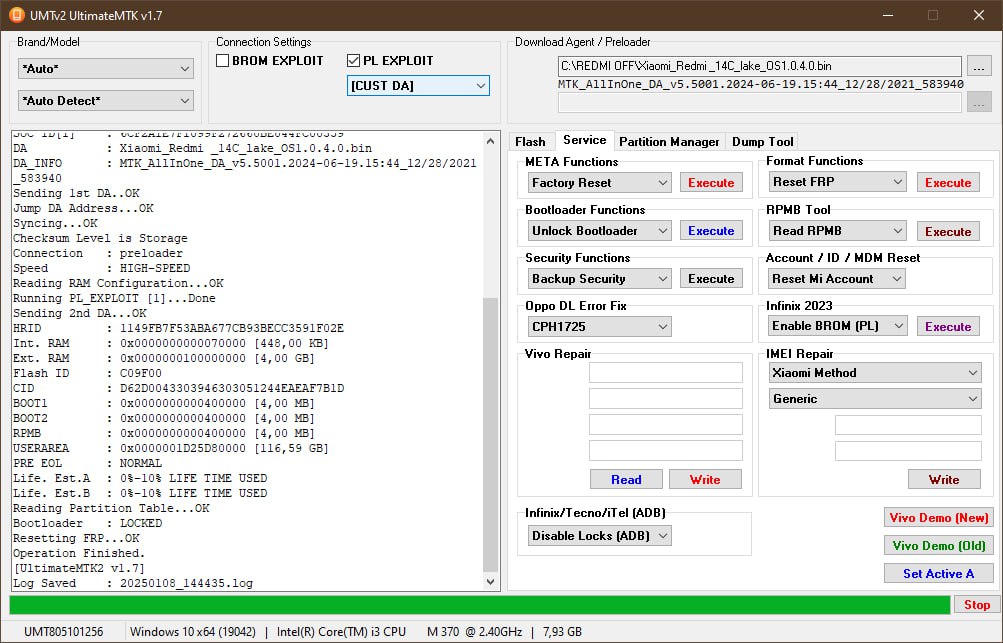
Task: Switch to the Flash tab
Action: tap(530, 141)
